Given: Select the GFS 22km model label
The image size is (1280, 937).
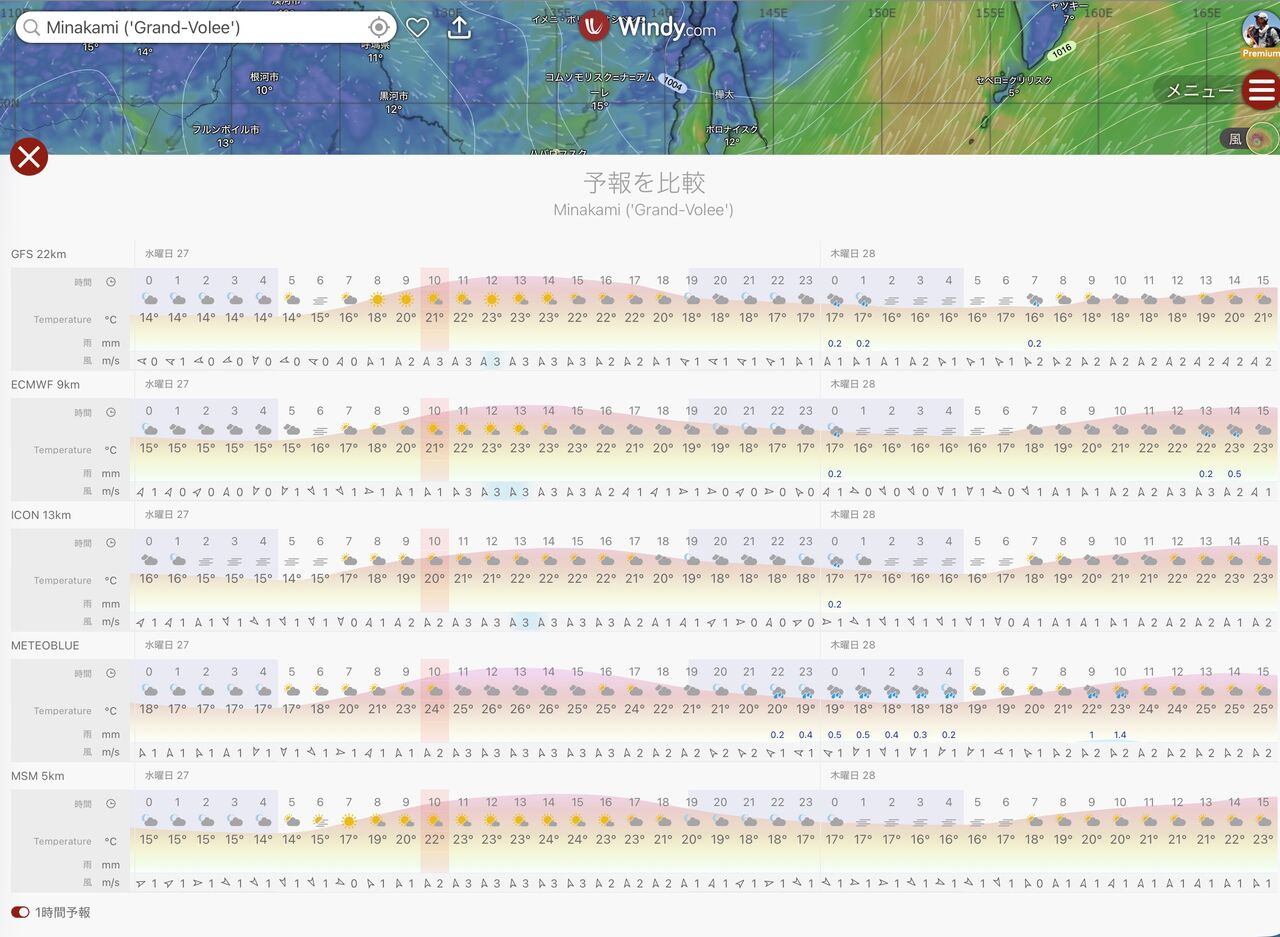Looking at the screenshot, I should 39,254.
